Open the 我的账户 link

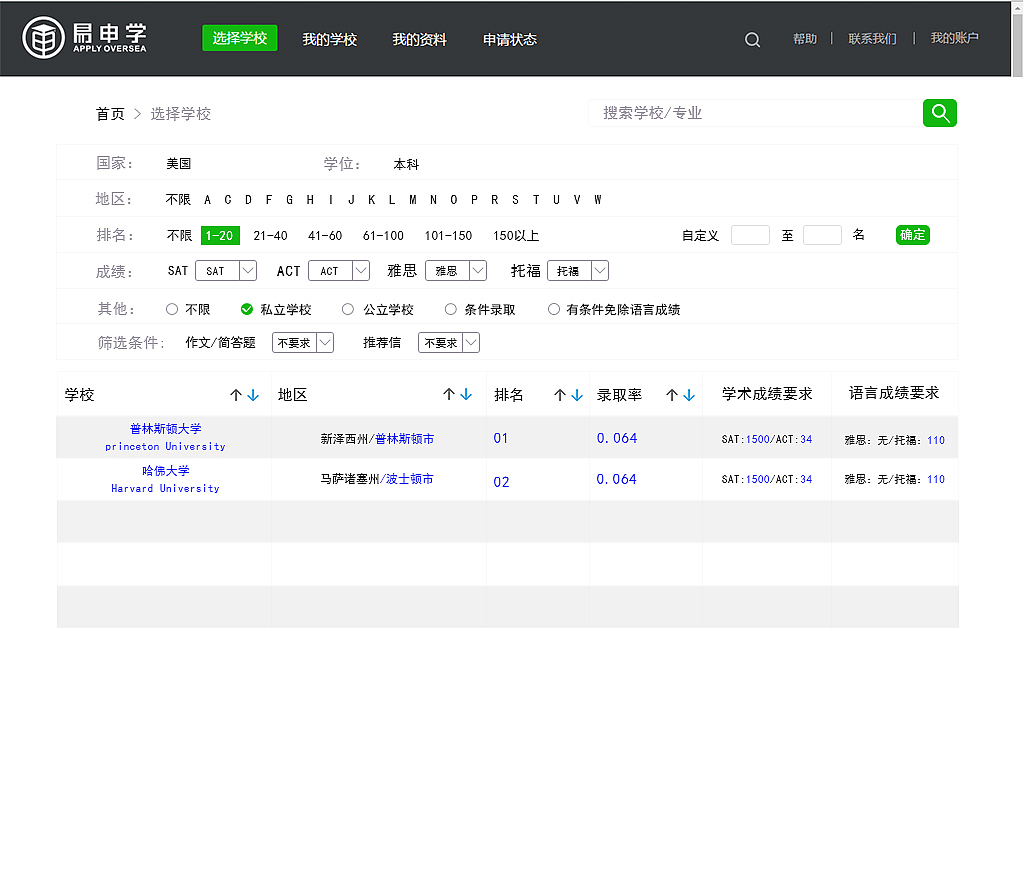point(954,38)
